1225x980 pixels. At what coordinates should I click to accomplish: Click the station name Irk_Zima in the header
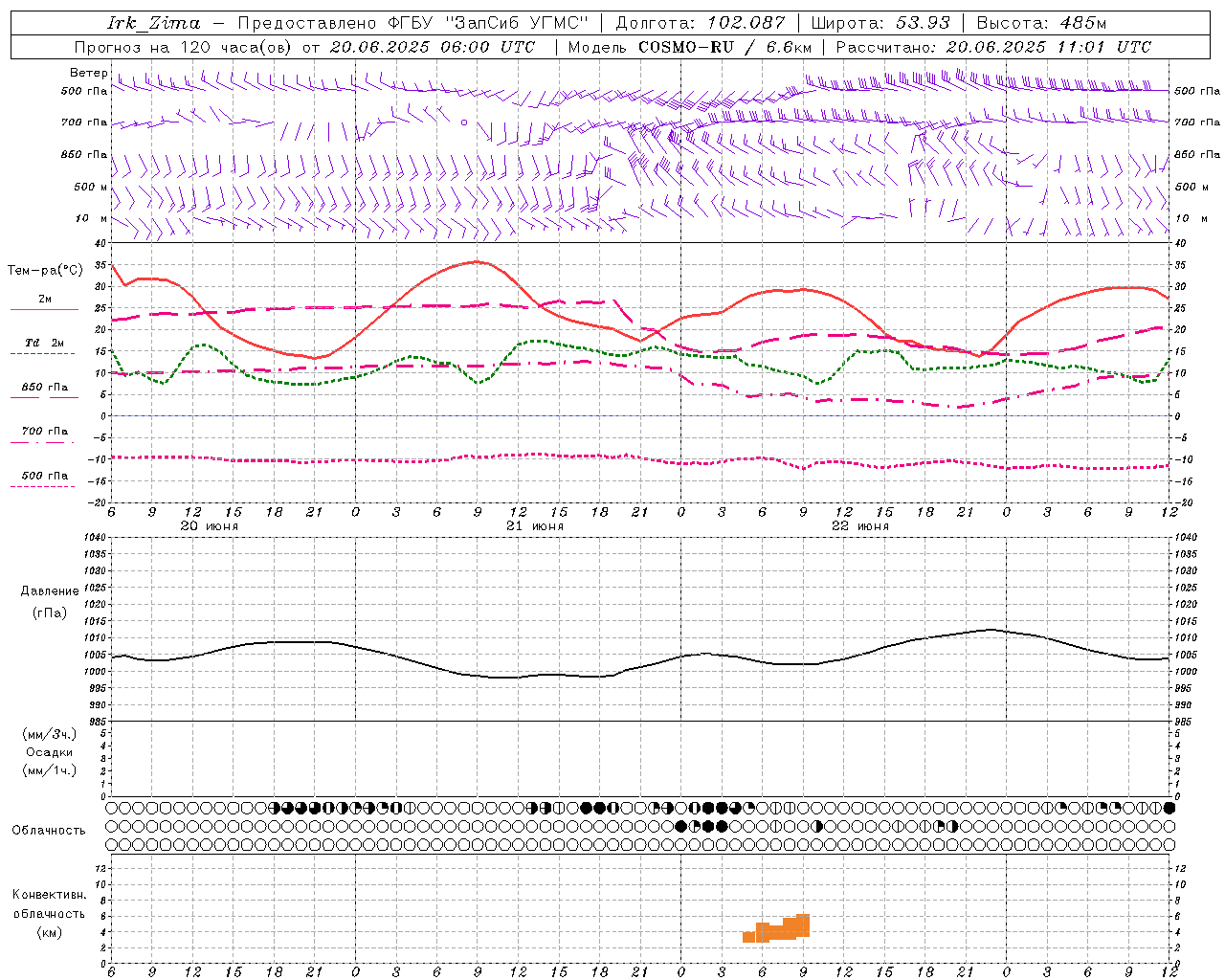154,23
